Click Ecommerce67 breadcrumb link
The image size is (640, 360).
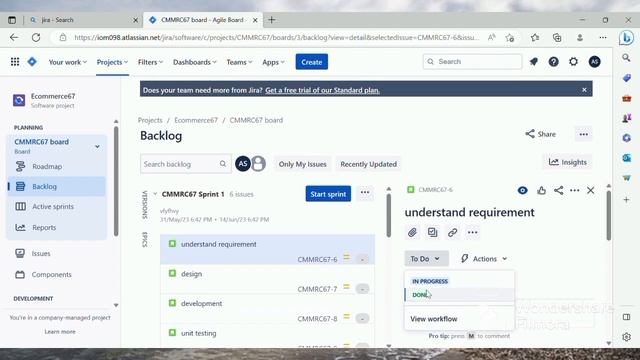point(196,120)
